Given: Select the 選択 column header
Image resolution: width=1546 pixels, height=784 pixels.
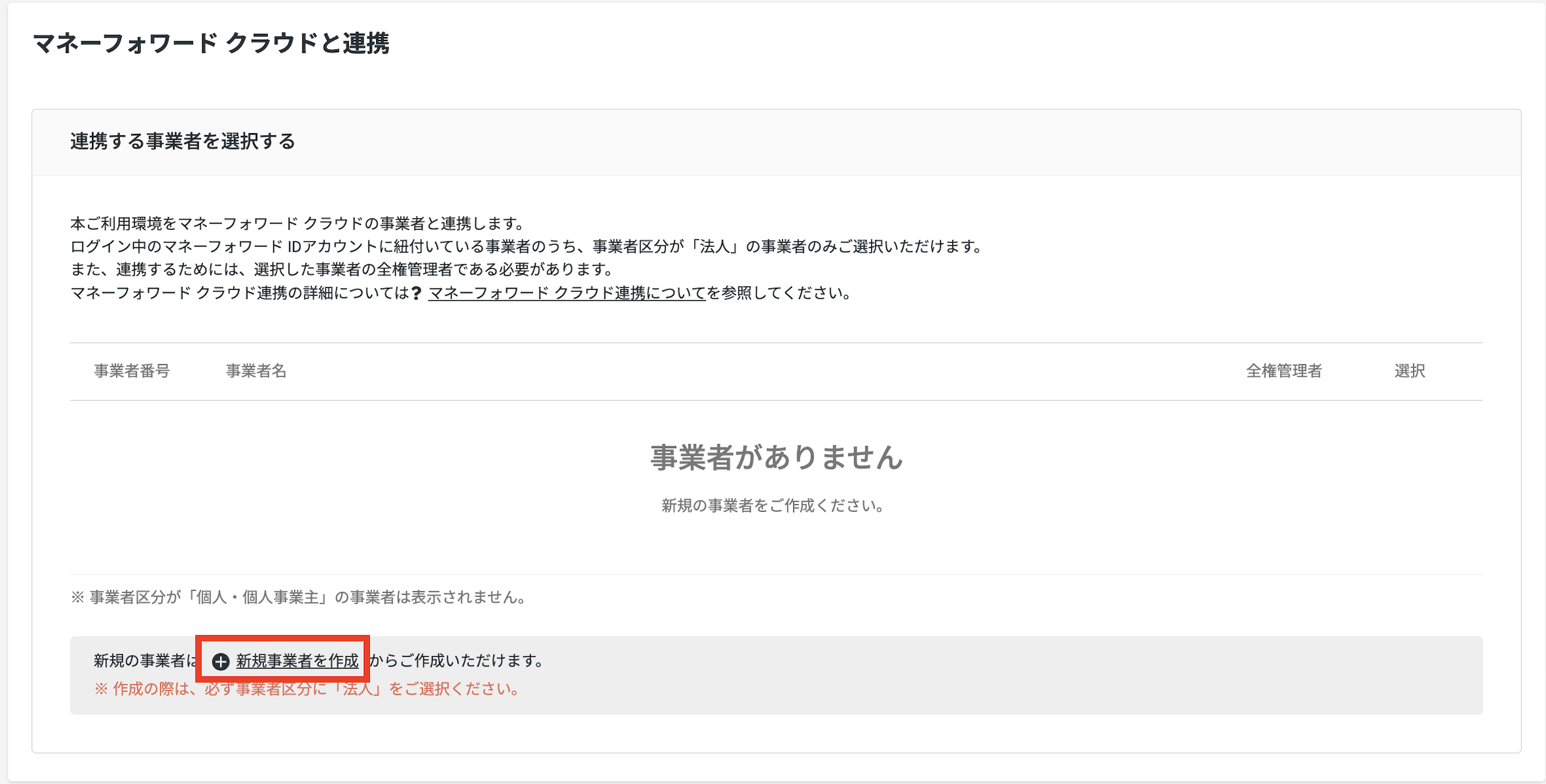Looking at the screenshot, I should (x=1409, y=371).
